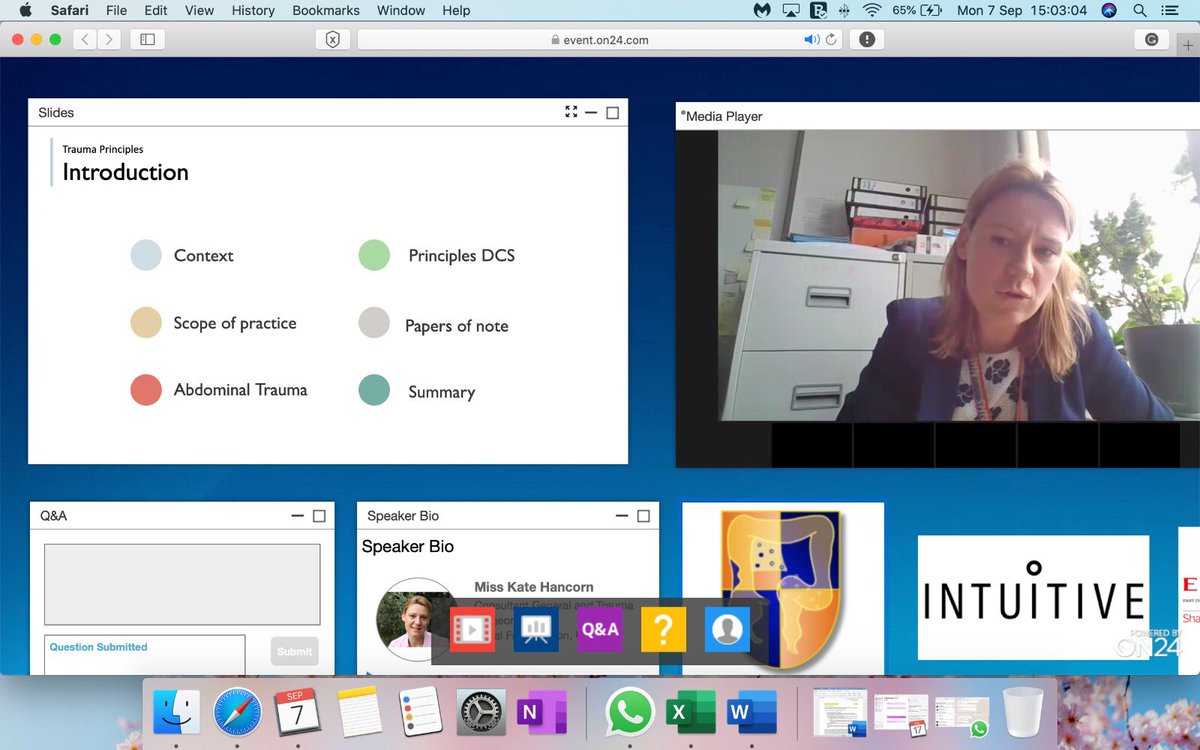The width and height of the screenshot is (1200, 750).
Task: Open Wi-Fi status menu
Action: 872,10
